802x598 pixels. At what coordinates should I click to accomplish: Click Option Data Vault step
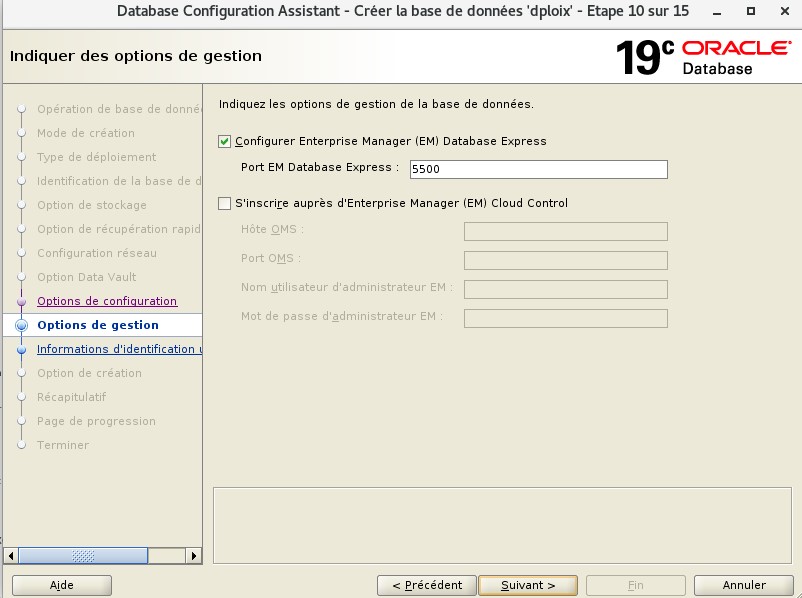[86, 277]
